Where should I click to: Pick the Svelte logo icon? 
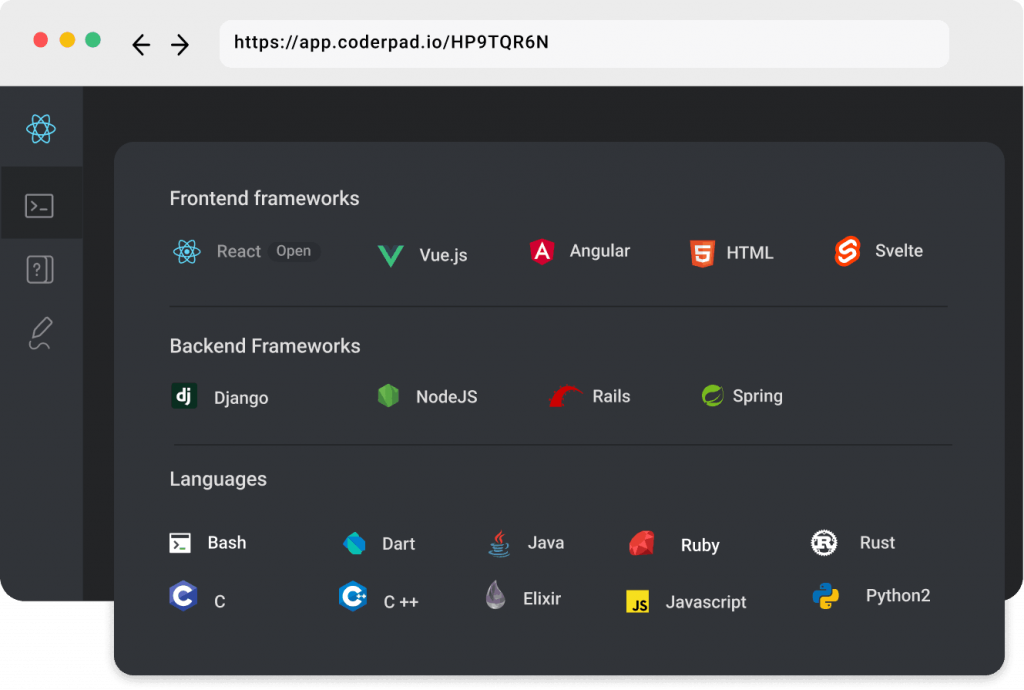tap(847, 252)
